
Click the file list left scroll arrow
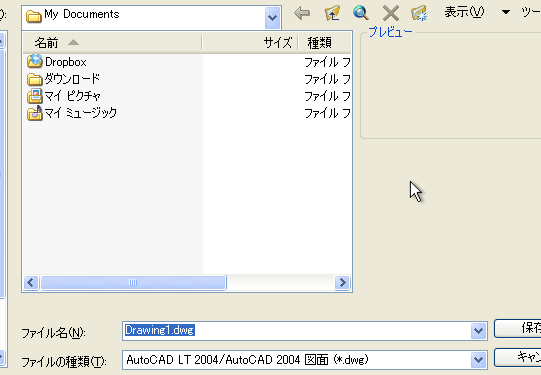(31, 283)
